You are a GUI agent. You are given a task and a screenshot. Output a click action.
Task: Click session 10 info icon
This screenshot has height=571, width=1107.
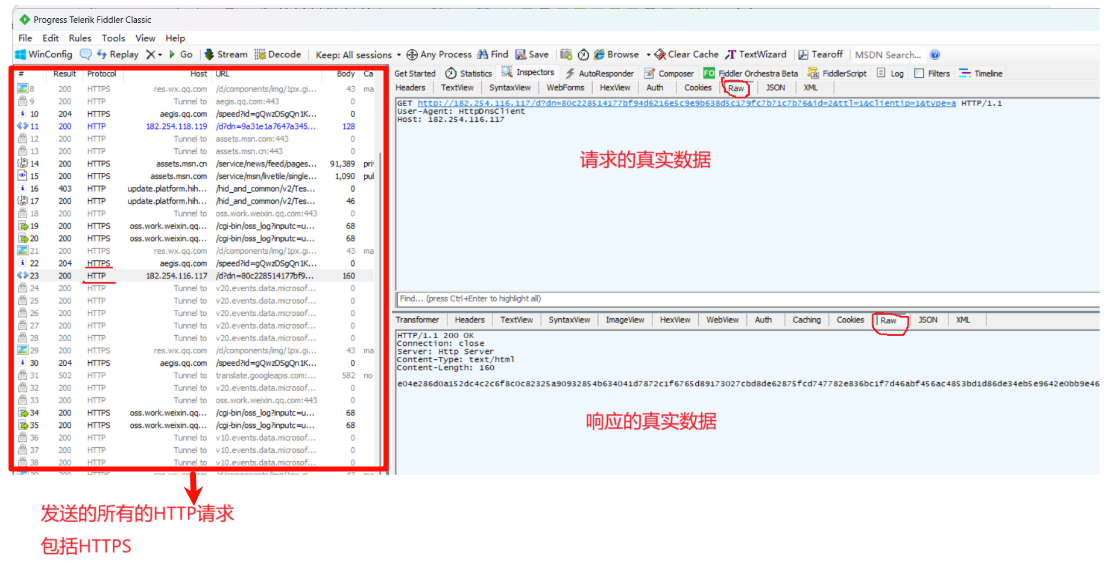click(23, 114)
